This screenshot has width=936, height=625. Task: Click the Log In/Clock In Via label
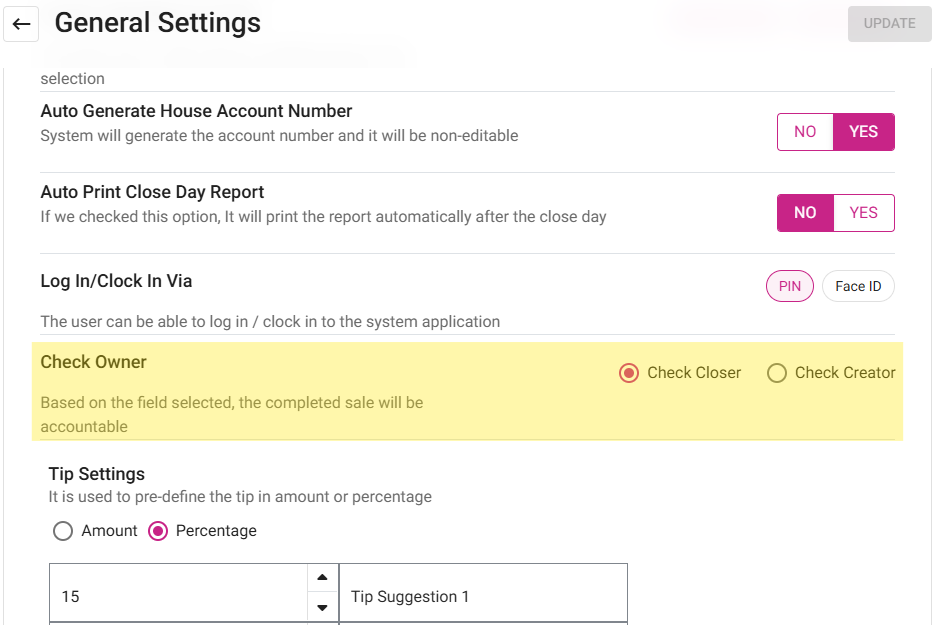[x=116, y=281]
